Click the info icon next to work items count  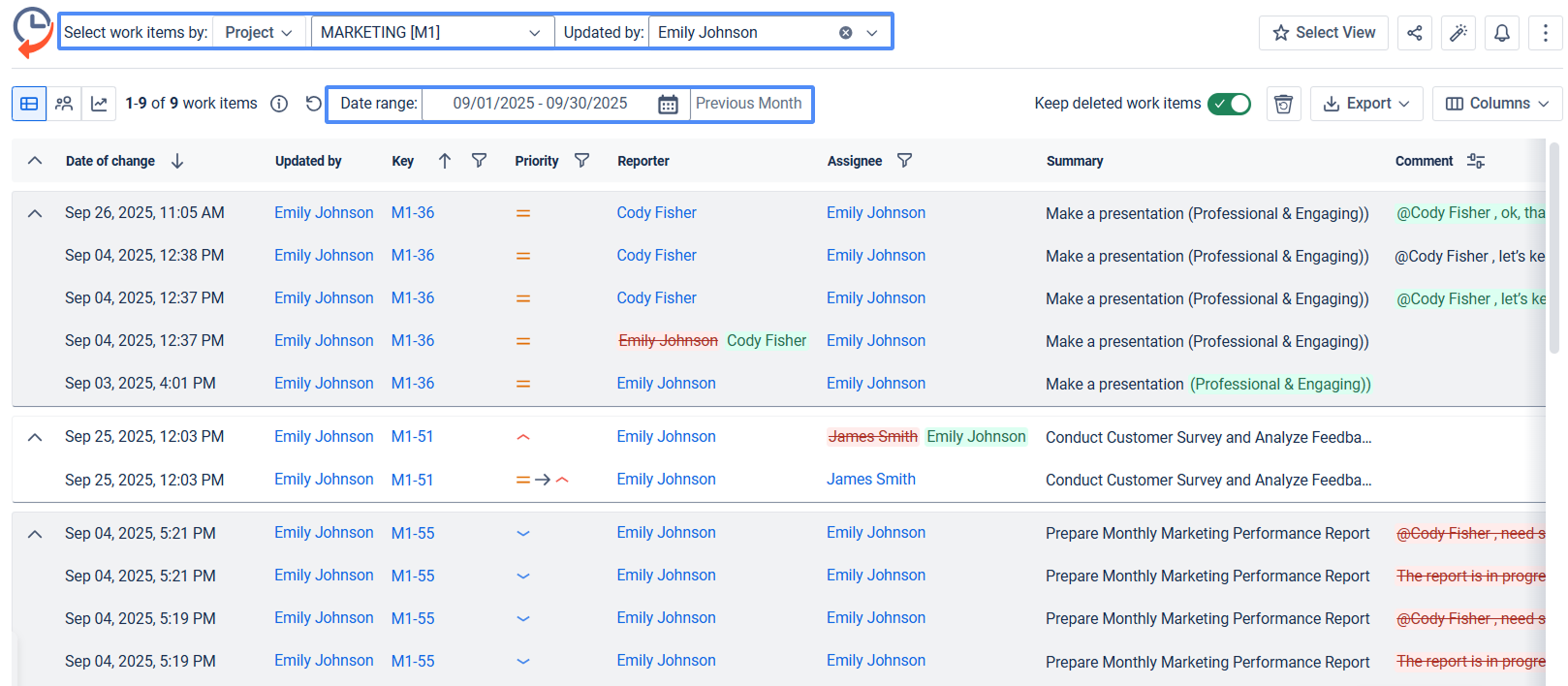tap(279, 104)
